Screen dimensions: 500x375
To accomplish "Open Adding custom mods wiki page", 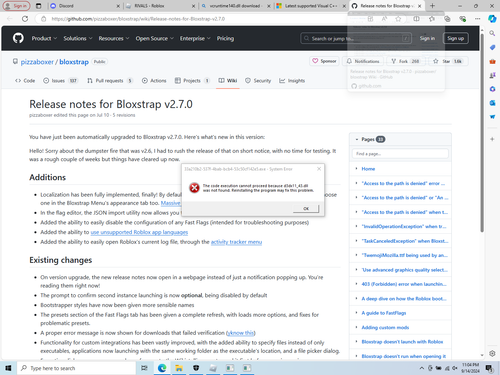I will pos(385,327).
